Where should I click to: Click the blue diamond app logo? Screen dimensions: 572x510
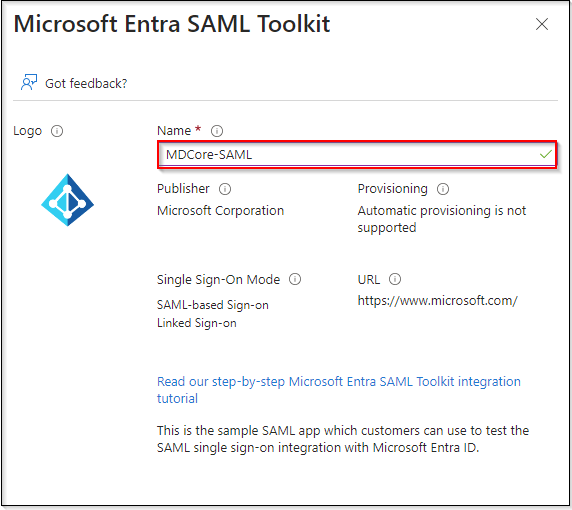point(68,200)
